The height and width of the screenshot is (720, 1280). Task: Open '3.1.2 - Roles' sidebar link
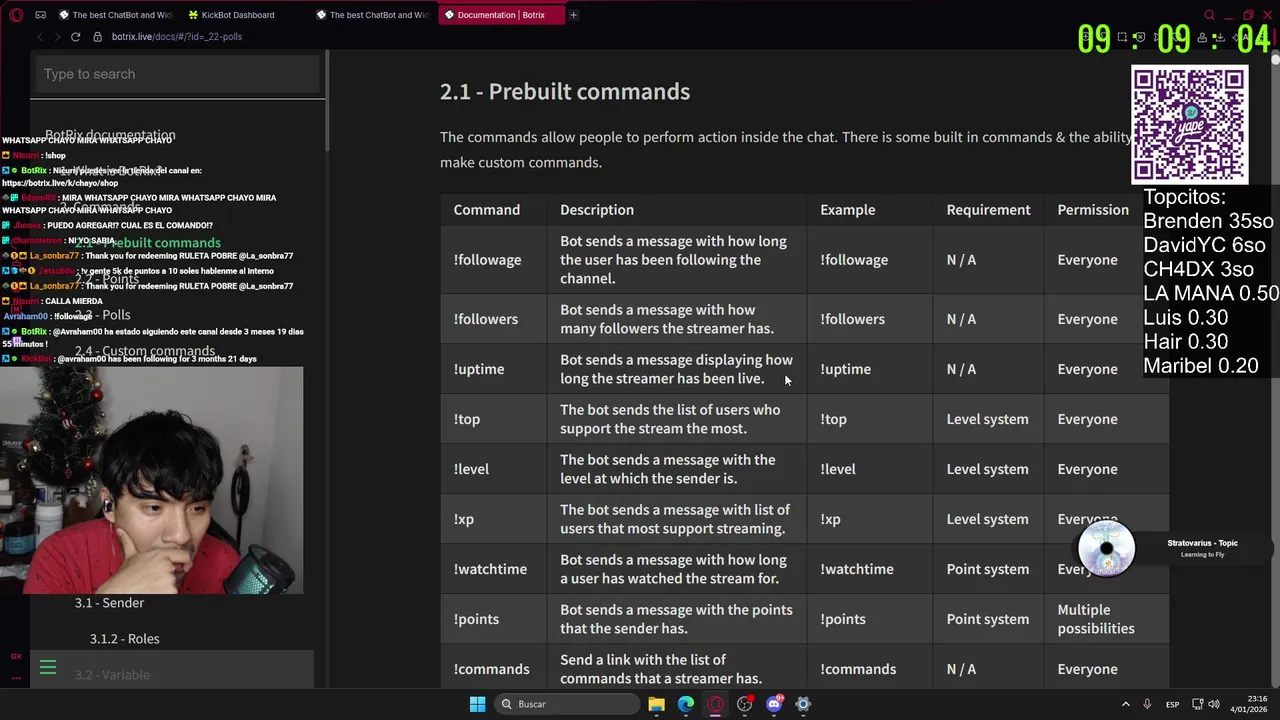tap(124, 639)
